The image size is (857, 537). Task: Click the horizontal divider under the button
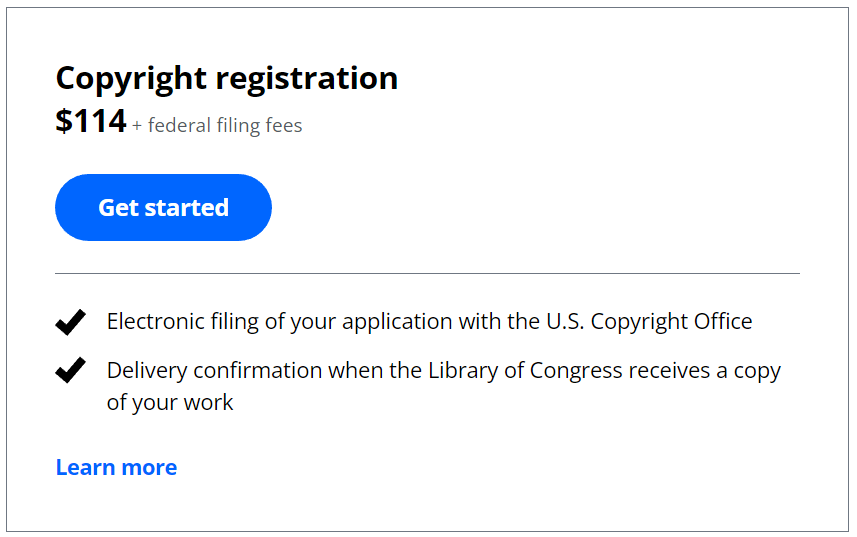(x=427, y=273)
